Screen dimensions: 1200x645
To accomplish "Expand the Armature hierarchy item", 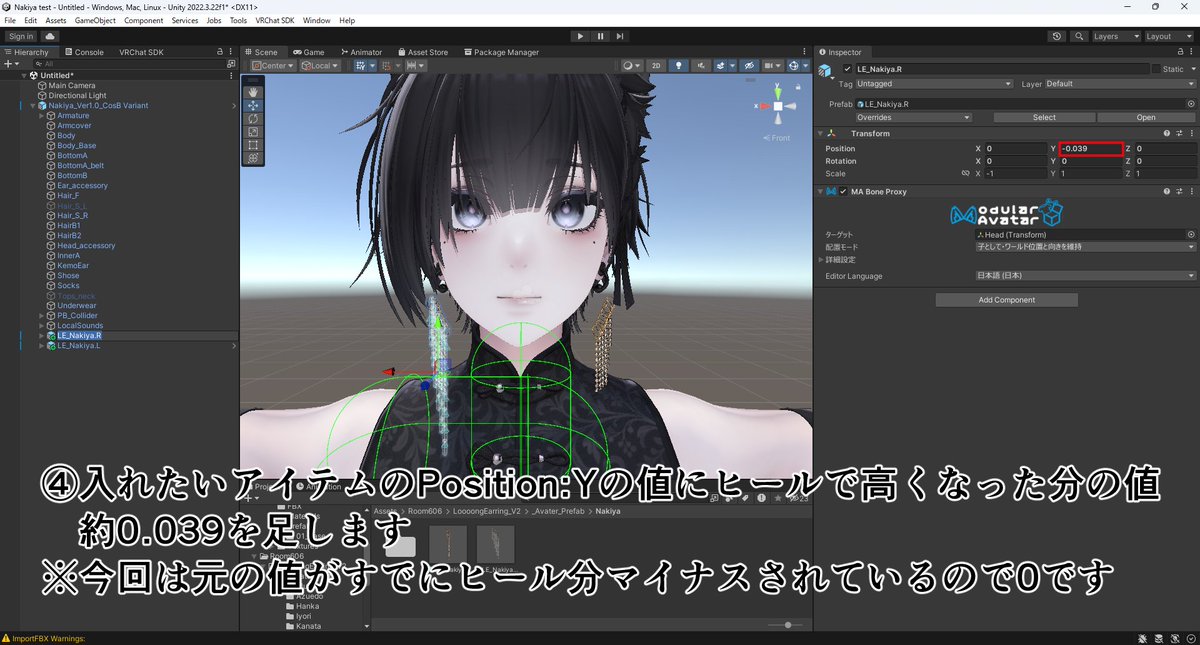I will 42,116.
